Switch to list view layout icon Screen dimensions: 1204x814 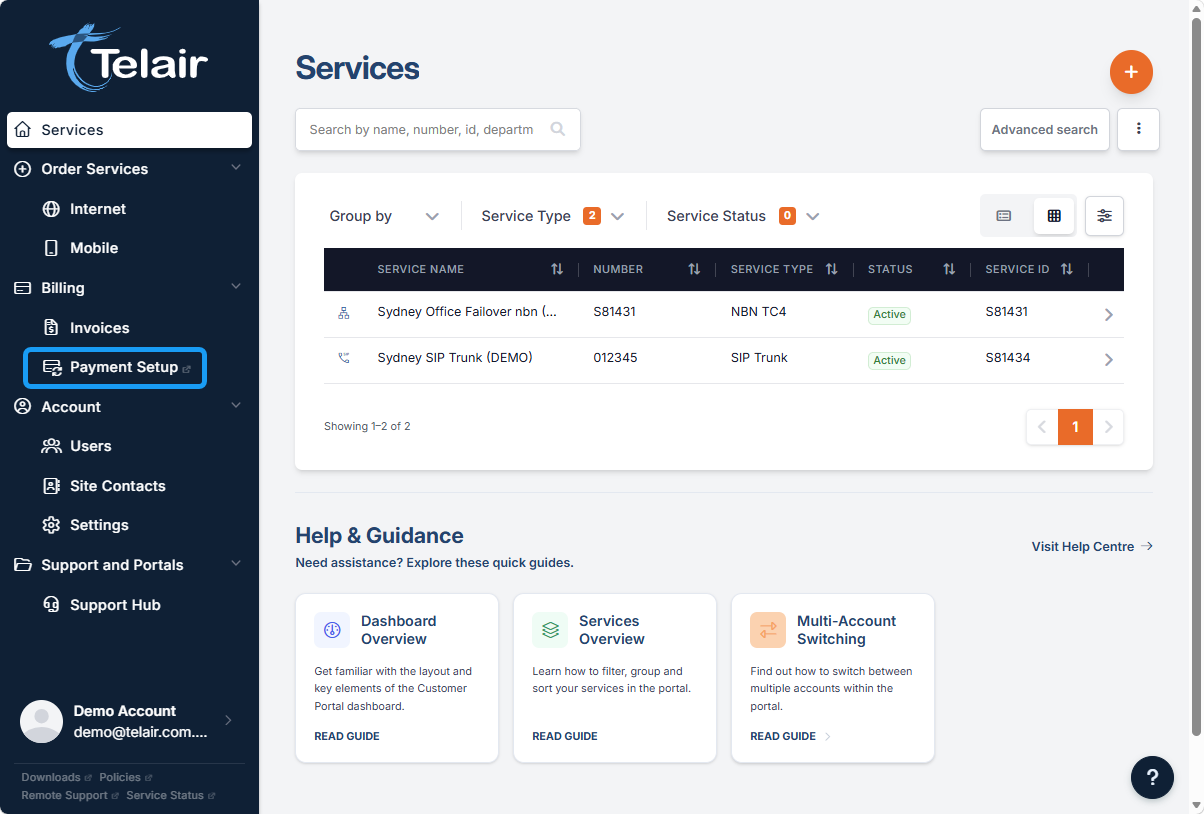(1004, 216)
